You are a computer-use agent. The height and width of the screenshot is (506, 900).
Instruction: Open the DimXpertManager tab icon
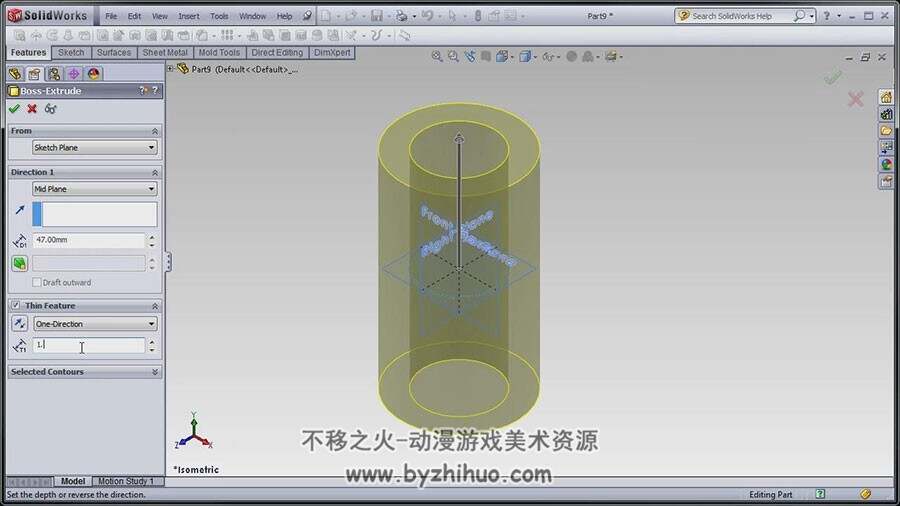pyautogui.click(x=73, y=73)
